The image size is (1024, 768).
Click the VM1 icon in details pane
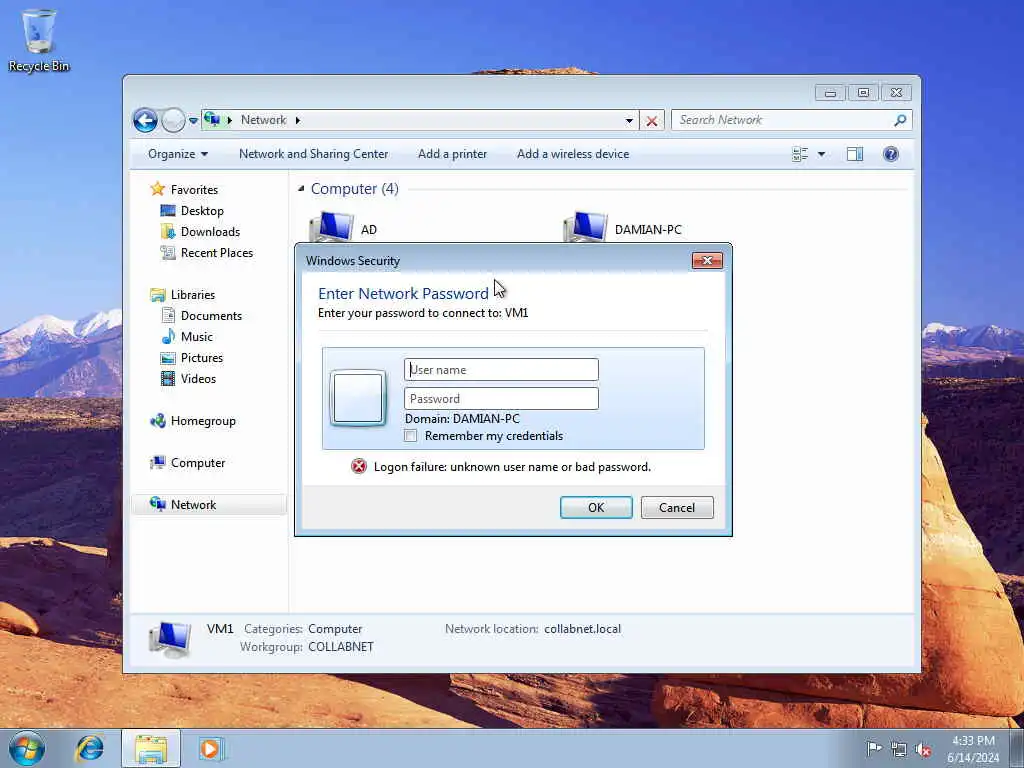pos(170,639)
